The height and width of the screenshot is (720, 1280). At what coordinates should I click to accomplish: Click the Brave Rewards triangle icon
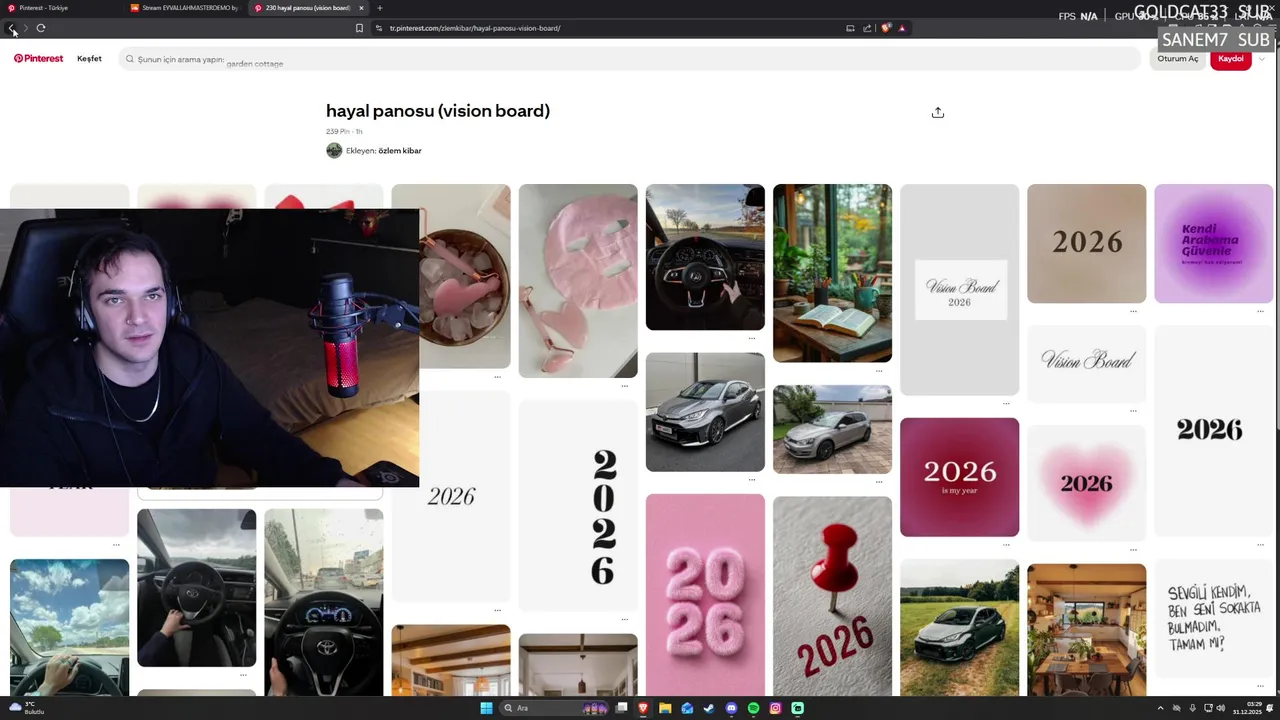click(x=902, y=28)
